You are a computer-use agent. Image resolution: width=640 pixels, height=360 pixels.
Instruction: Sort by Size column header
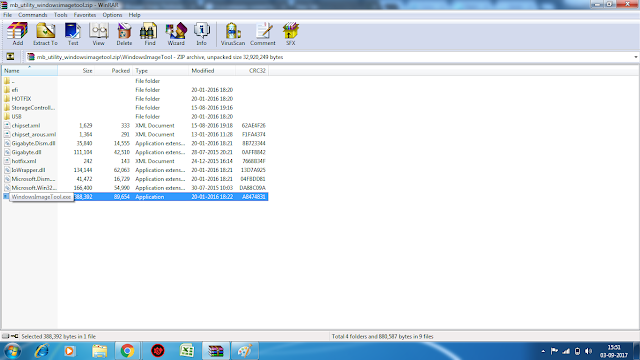(76, 71)
